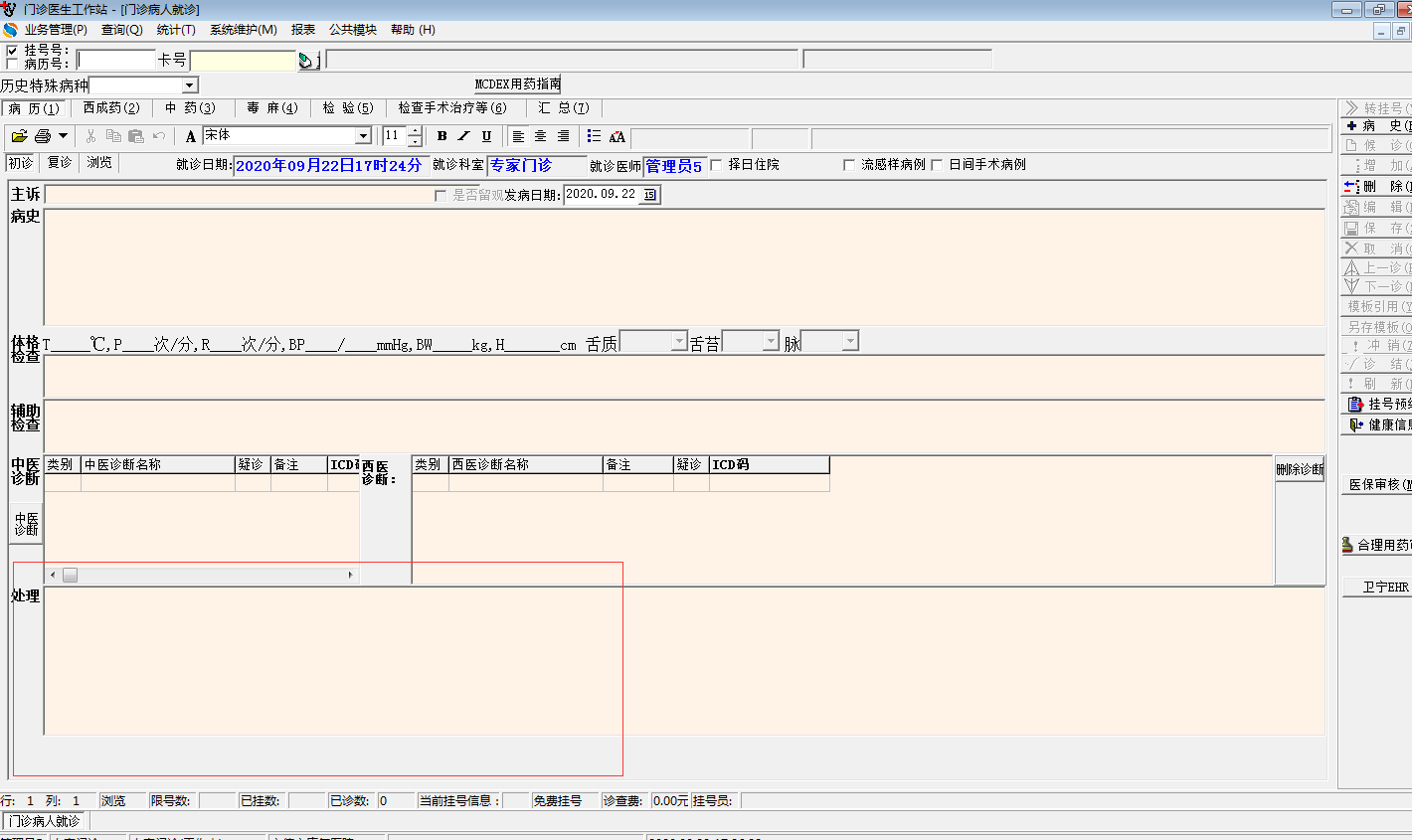
Task: Click the application logo in menu bar
Action: click(x=10, y=30)
